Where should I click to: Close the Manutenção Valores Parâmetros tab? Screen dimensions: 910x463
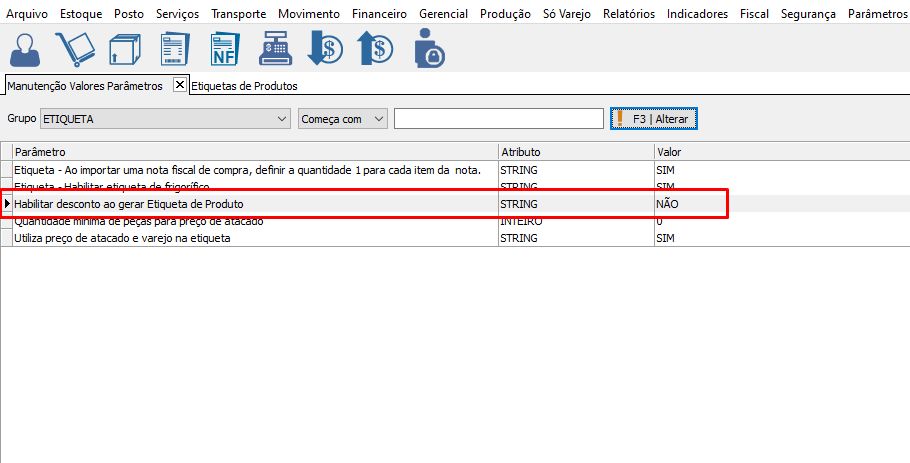[180, 85]
